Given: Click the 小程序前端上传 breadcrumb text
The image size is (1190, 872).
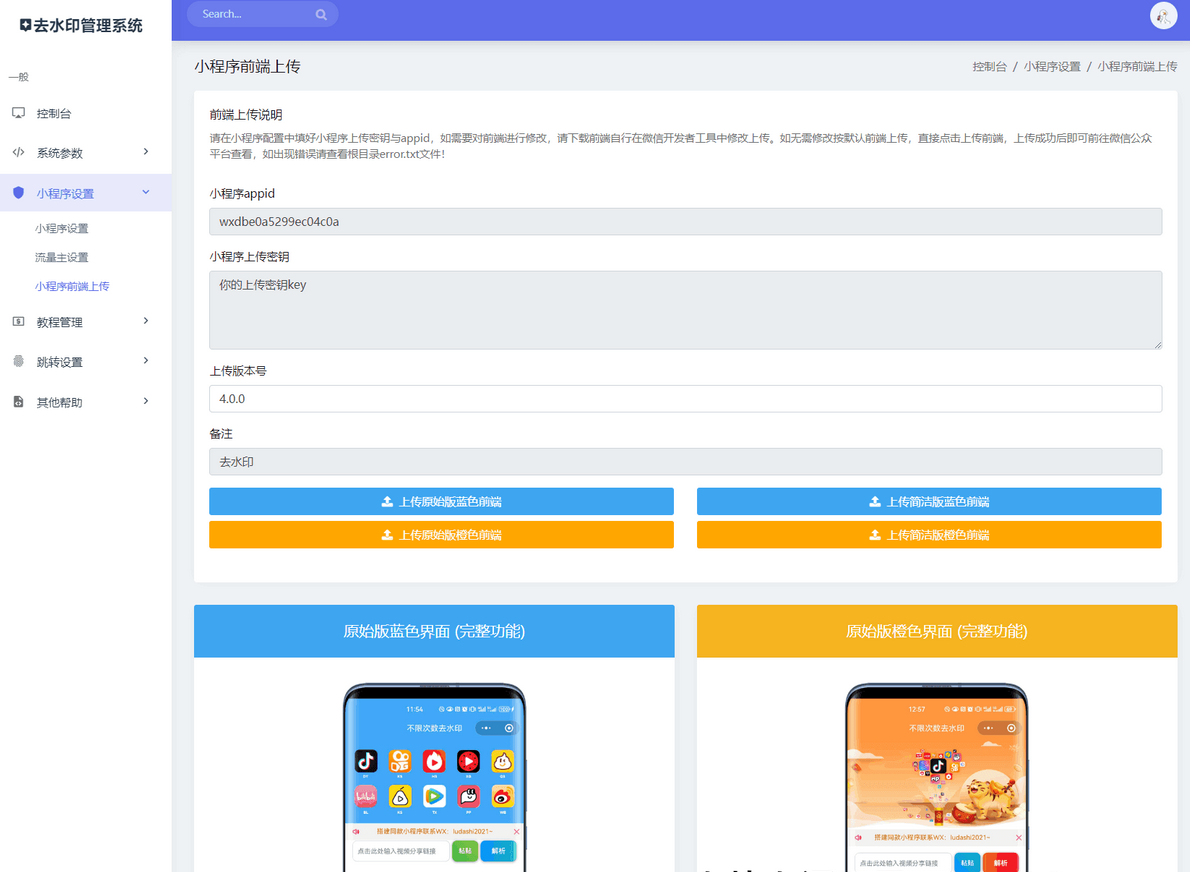Looking at the screenshot, I should coord(1137,67).
